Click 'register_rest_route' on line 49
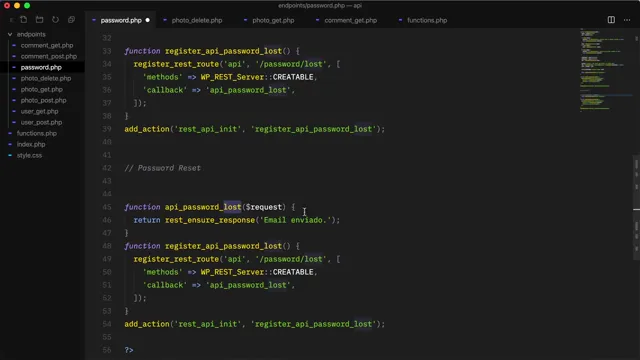The height and width of the screenshot is (360, 640). point(176,259)
